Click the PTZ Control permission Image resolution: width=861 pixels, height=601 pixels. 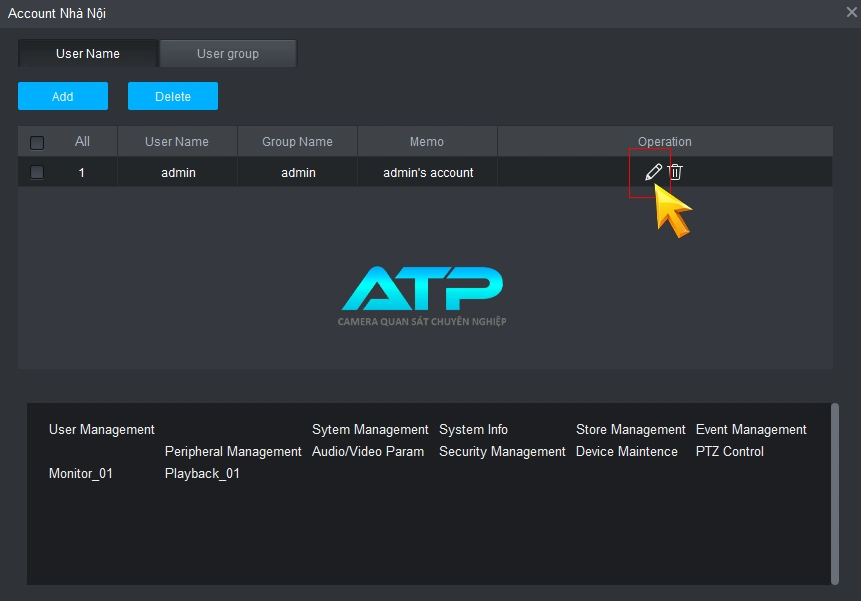[730, 451]
